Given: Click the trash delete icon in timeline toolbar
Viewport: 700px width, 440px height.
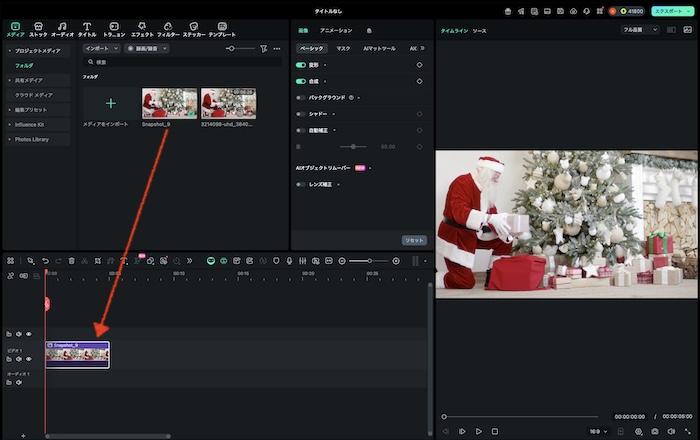Looking at the screenshot, I should pyautogui.click(x=71, y=260).
